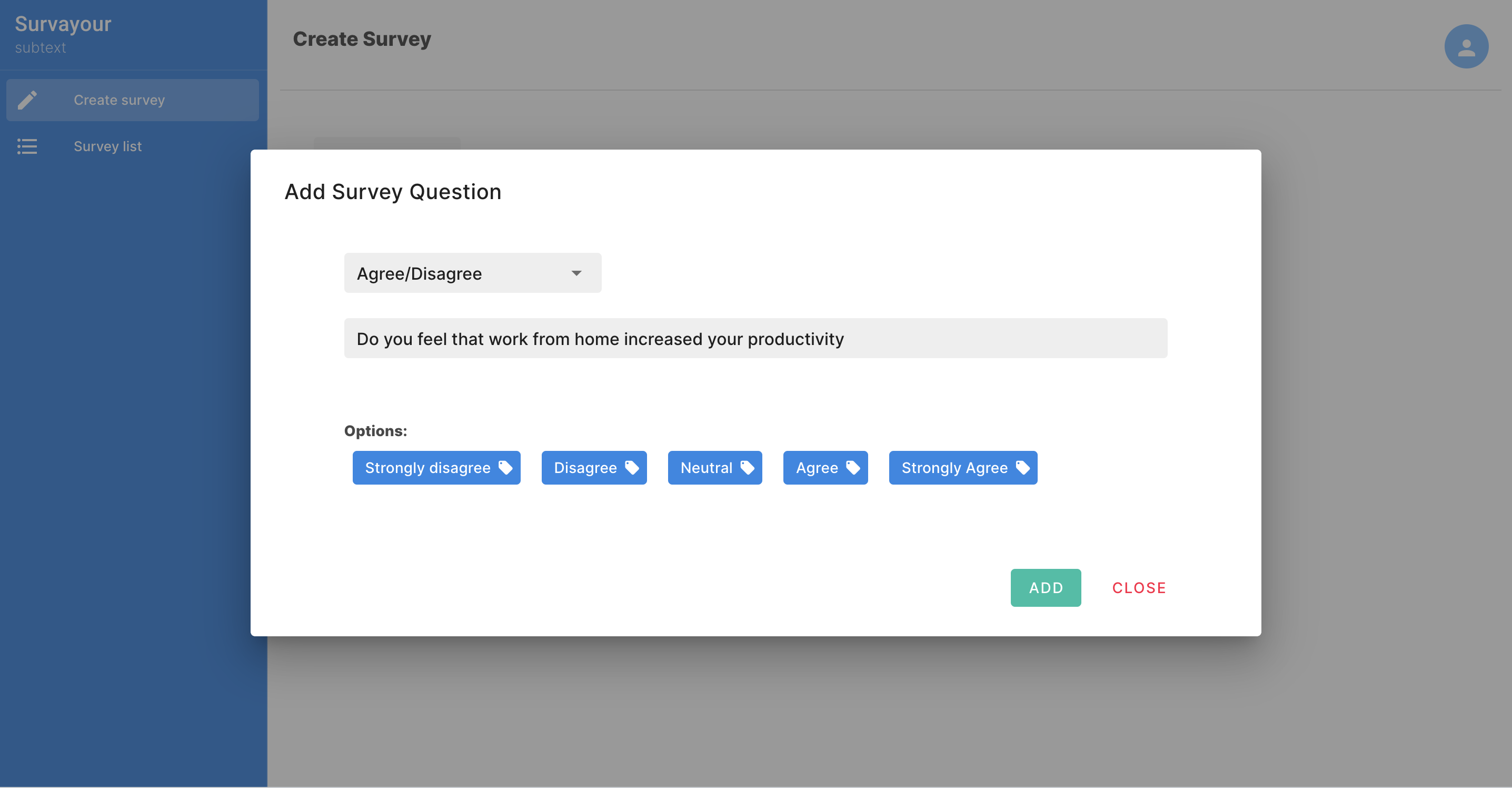
Task: Click the dropdown arrow on question type selector
Action: point(576,272)
